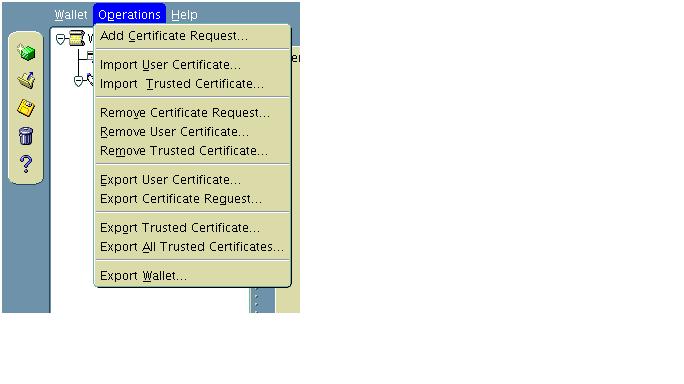Click Export Wallet menu item
The width and height of the screenshot is (684, 384).
(x=192, y=276)
